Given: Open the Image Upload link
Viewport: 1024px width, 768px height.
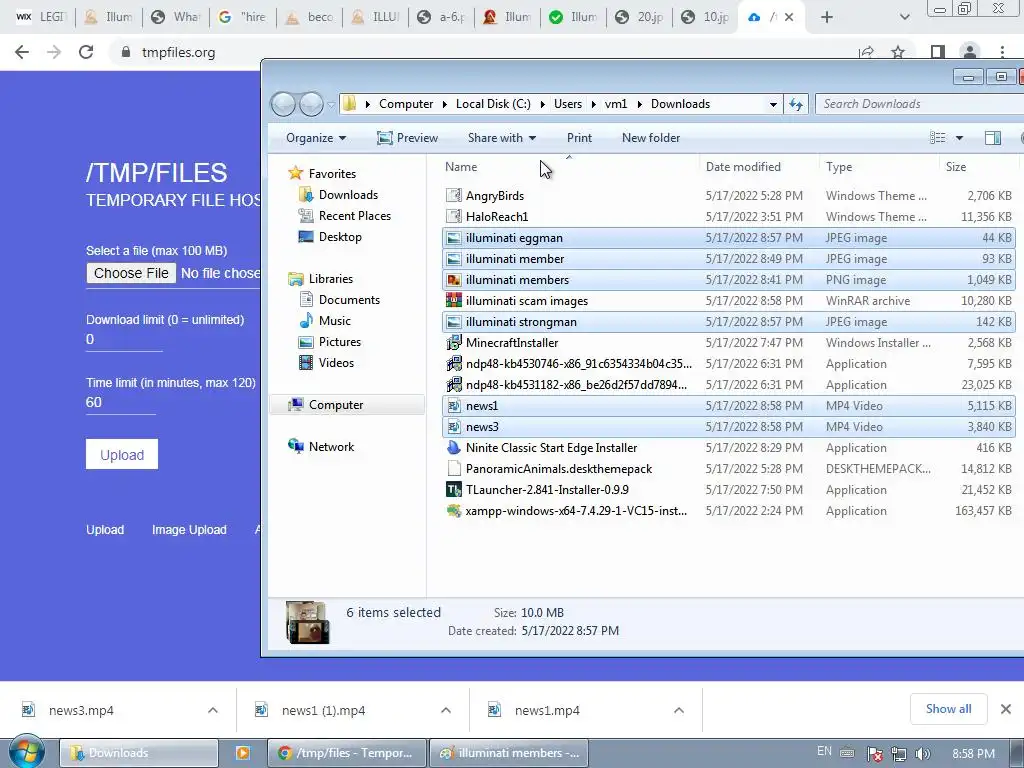Looking at the screenshot, I should [x=189, y=530].
